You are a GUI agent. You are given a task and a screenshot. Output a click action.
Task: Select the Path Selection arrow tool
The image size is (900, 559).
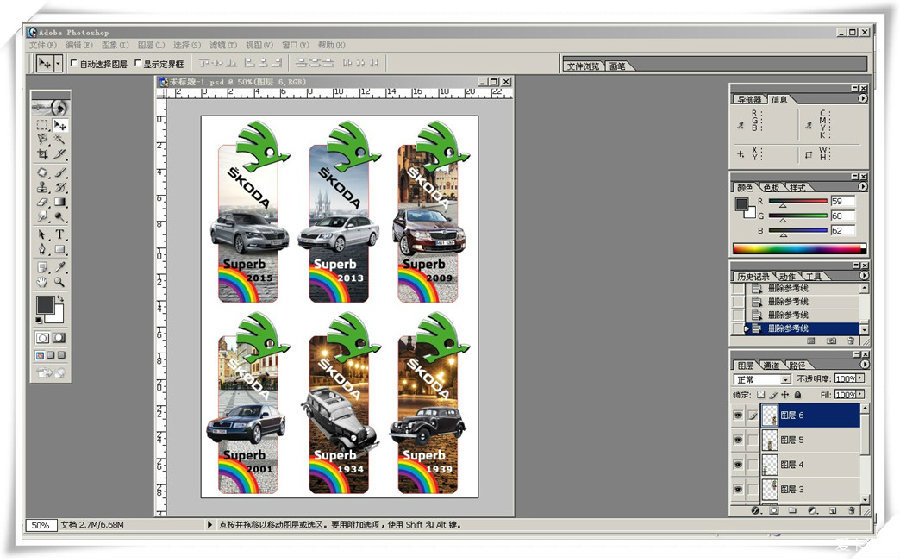42,234
